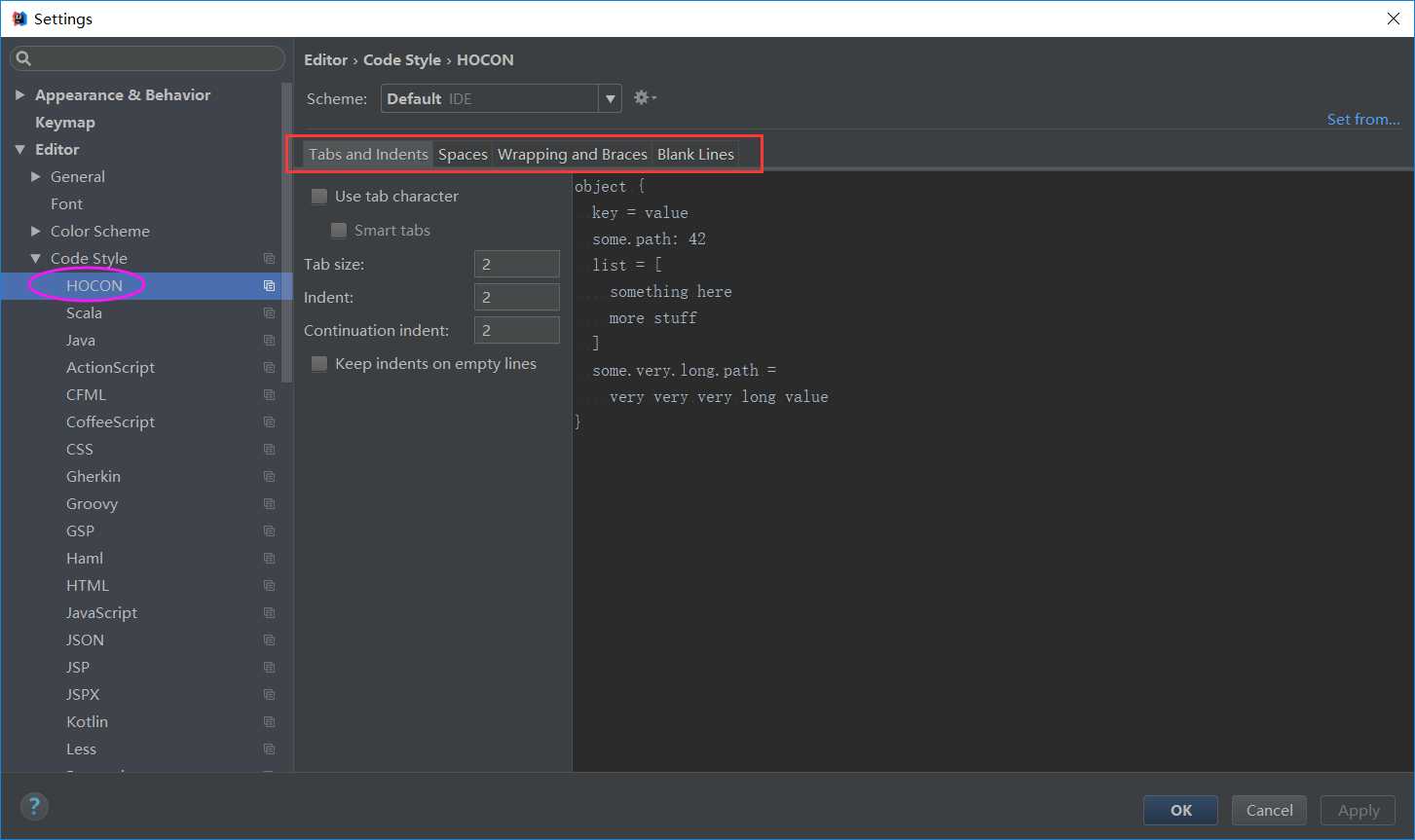
Task: Click the Indent value field
Action: click(517, 297)
